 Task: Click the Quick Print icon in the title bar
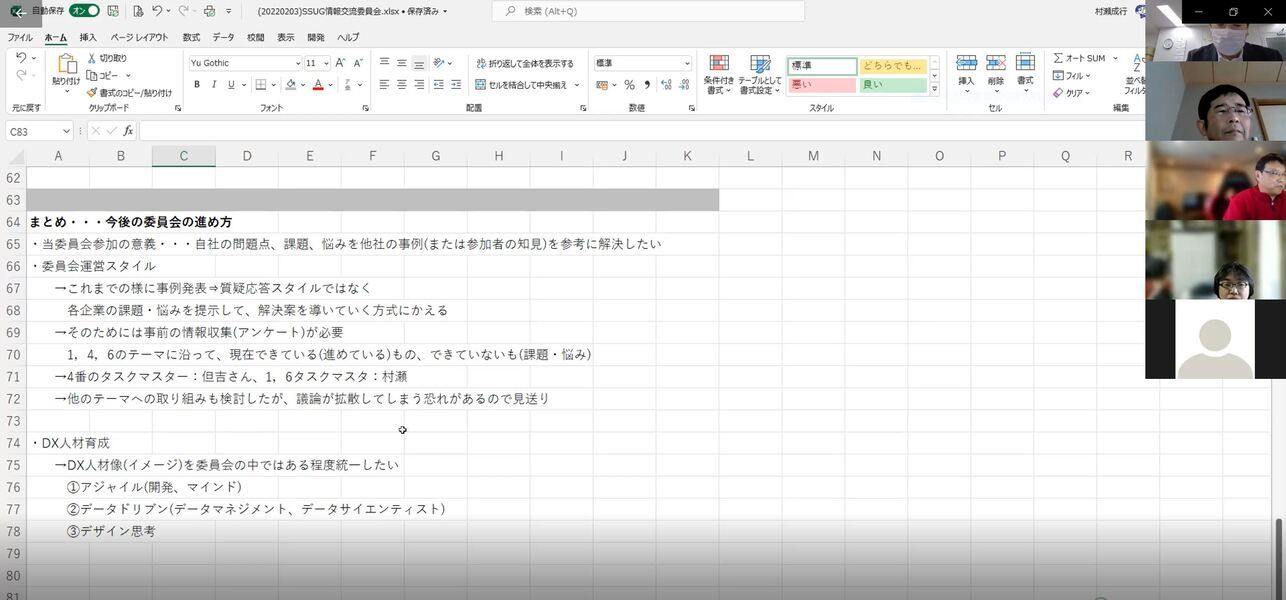(x=209, y=11)
